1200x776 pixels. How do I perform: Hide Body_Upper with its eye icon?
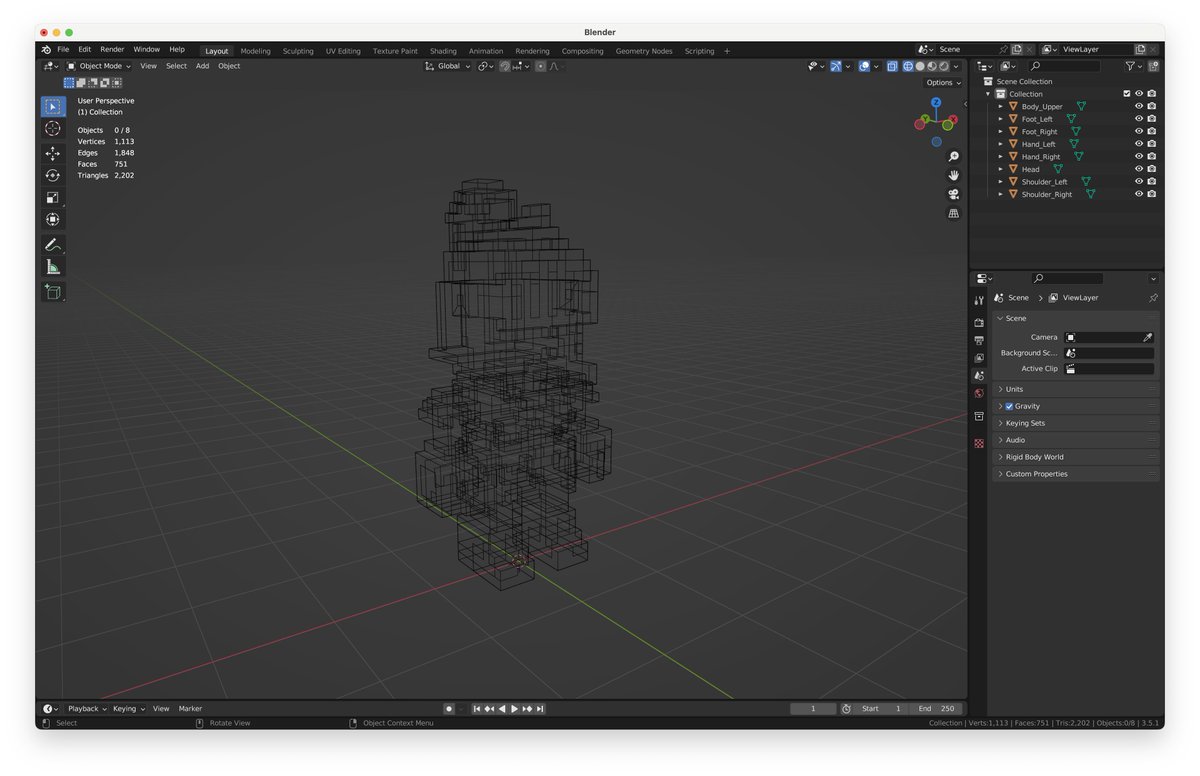pyautogui.click(x=1138, y=106)
